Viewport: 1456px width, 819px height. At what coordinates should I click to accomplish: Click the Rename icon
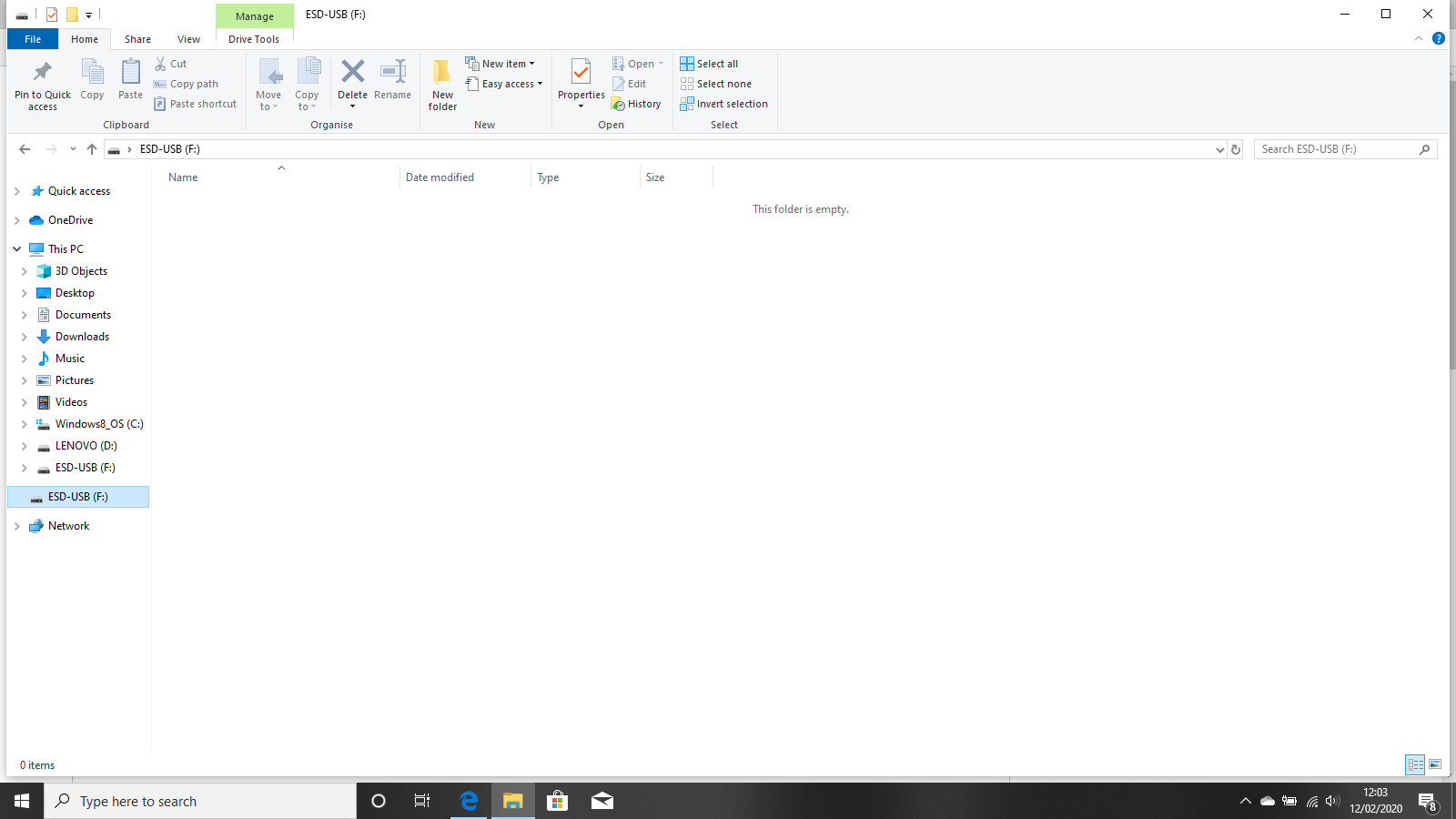(x=393, y=71)
